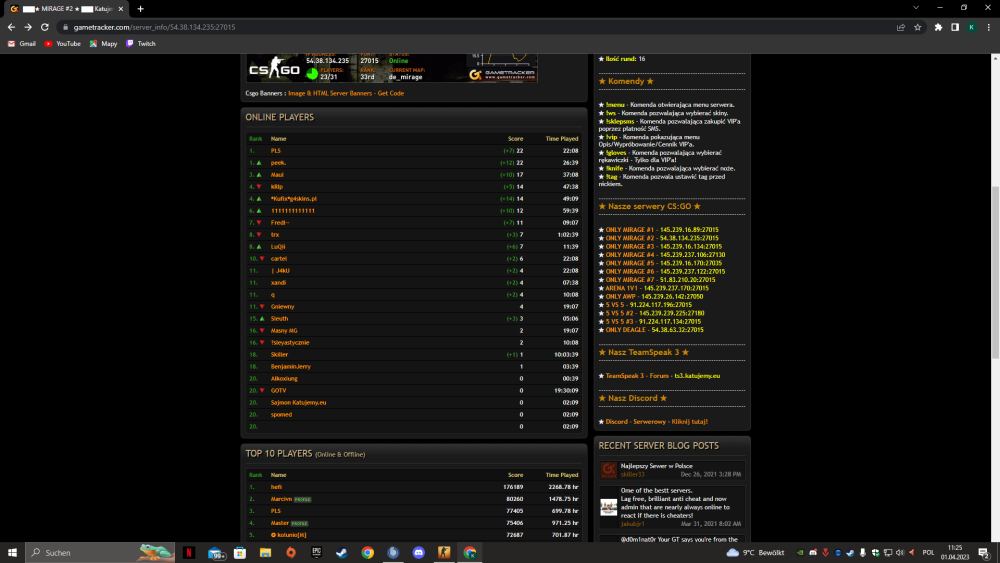The height and width of the screenshot is (563, 1000).
Task: Open the Twitch bookmark
Action: click(141, 44)
